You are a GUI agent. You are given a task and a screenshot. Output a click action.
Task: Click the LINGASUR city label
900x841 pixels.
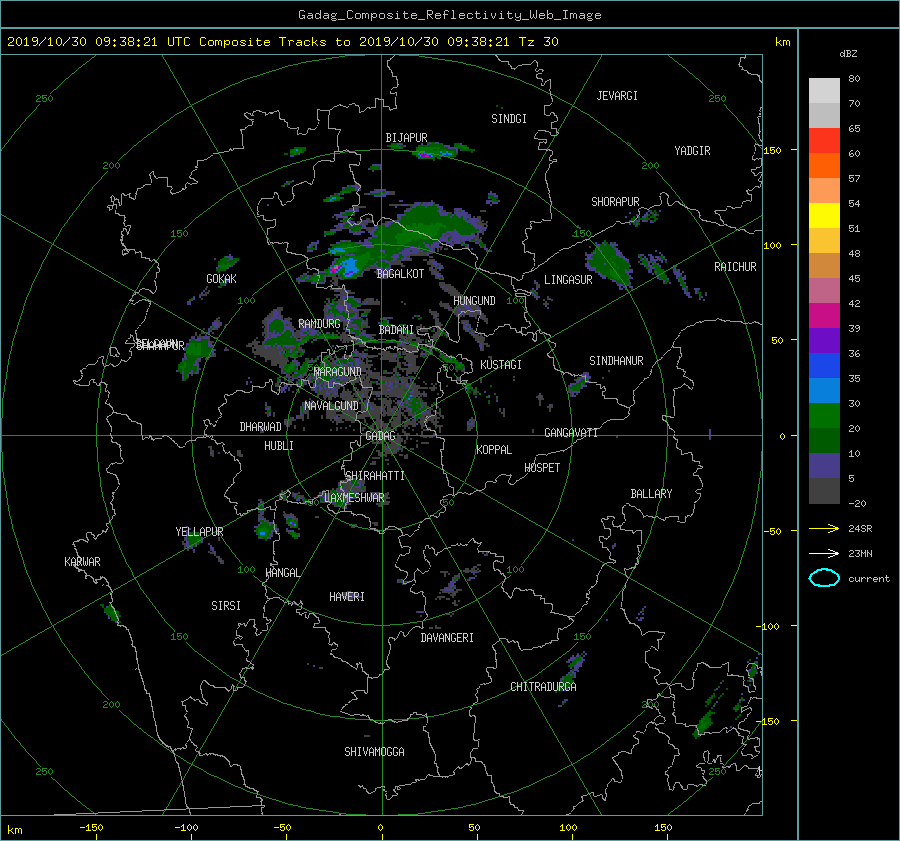coord(568,280)
